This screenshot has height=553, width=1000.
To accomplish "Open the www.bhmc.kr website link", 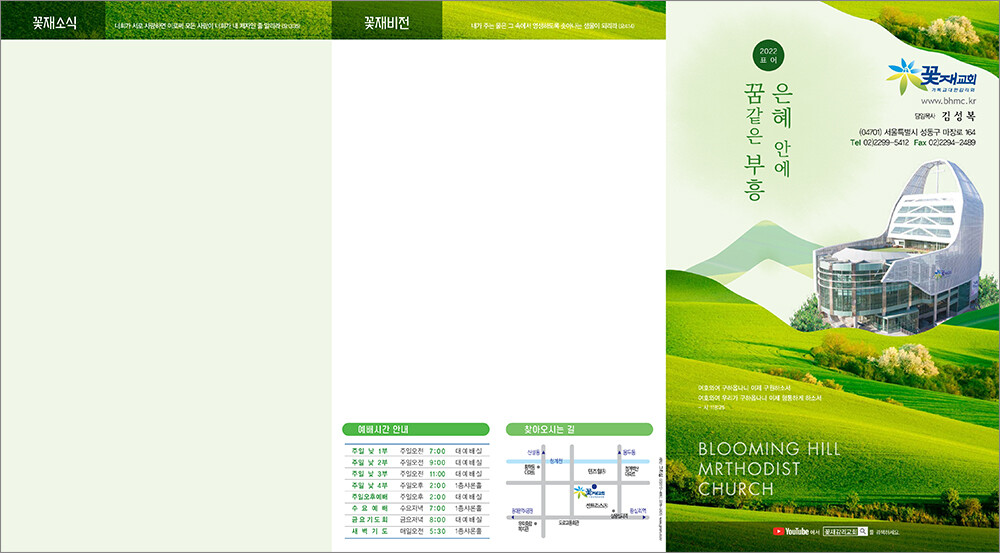I will click(x=947, y=101).
